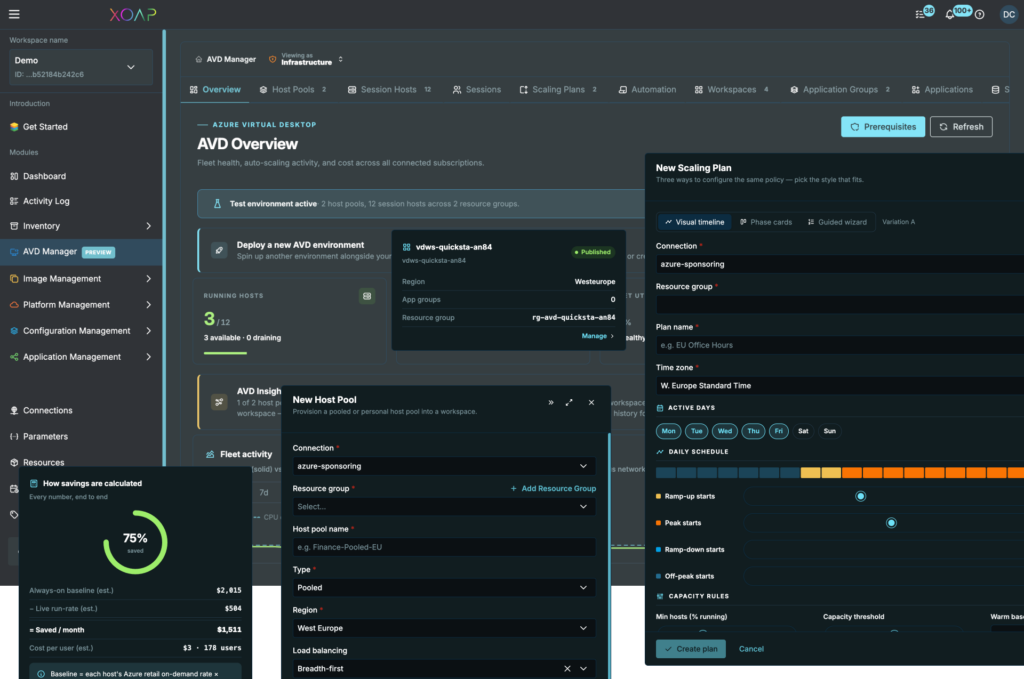Click the savings calculator icon
Screen dimensions: 1024x679
coord(33,484)
